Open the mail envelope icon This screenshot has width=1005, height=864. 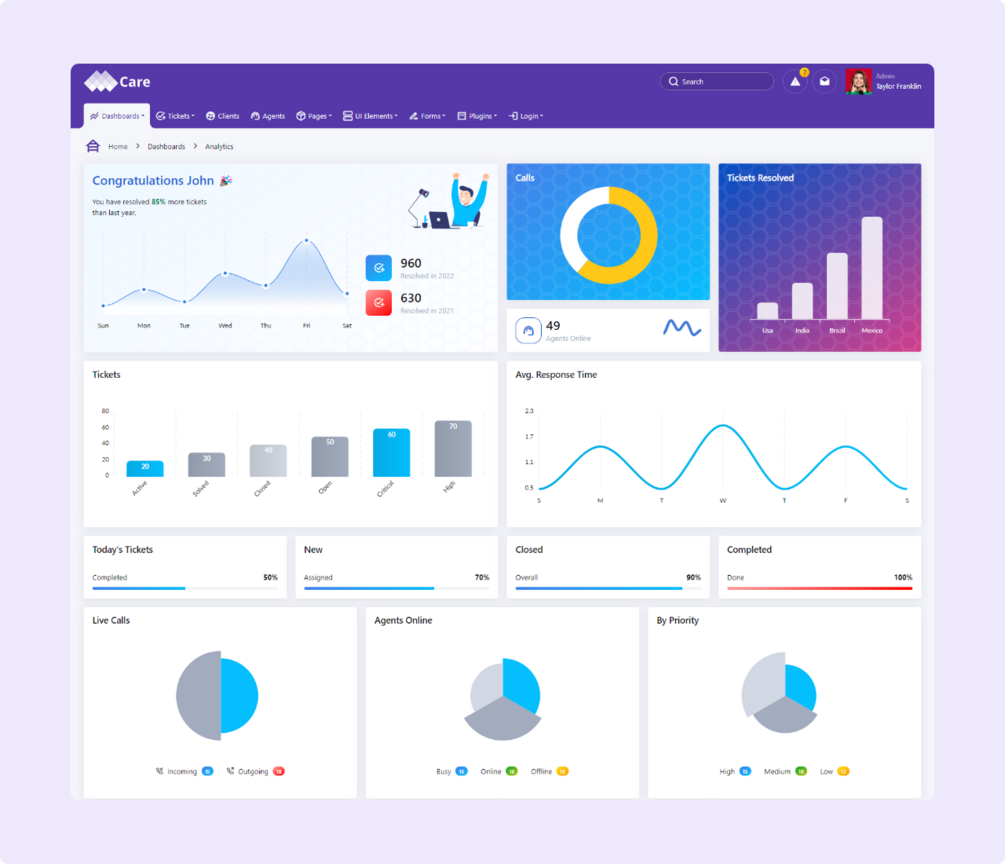(825, 81)
